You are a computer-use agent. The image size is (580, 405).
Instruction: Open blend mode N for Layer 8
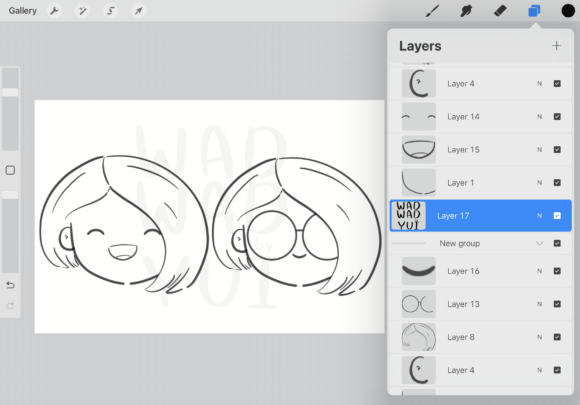[x=539, y=337]
